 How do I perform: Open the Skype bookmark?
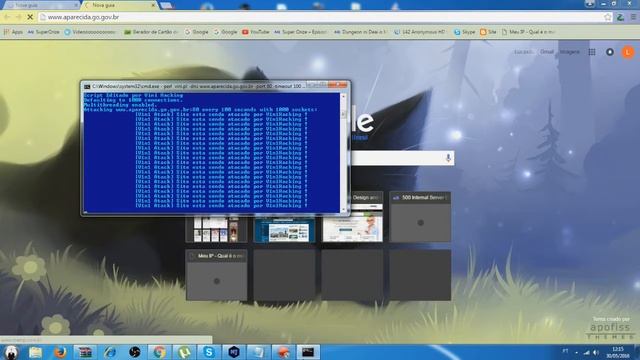(x=464, y=32)
